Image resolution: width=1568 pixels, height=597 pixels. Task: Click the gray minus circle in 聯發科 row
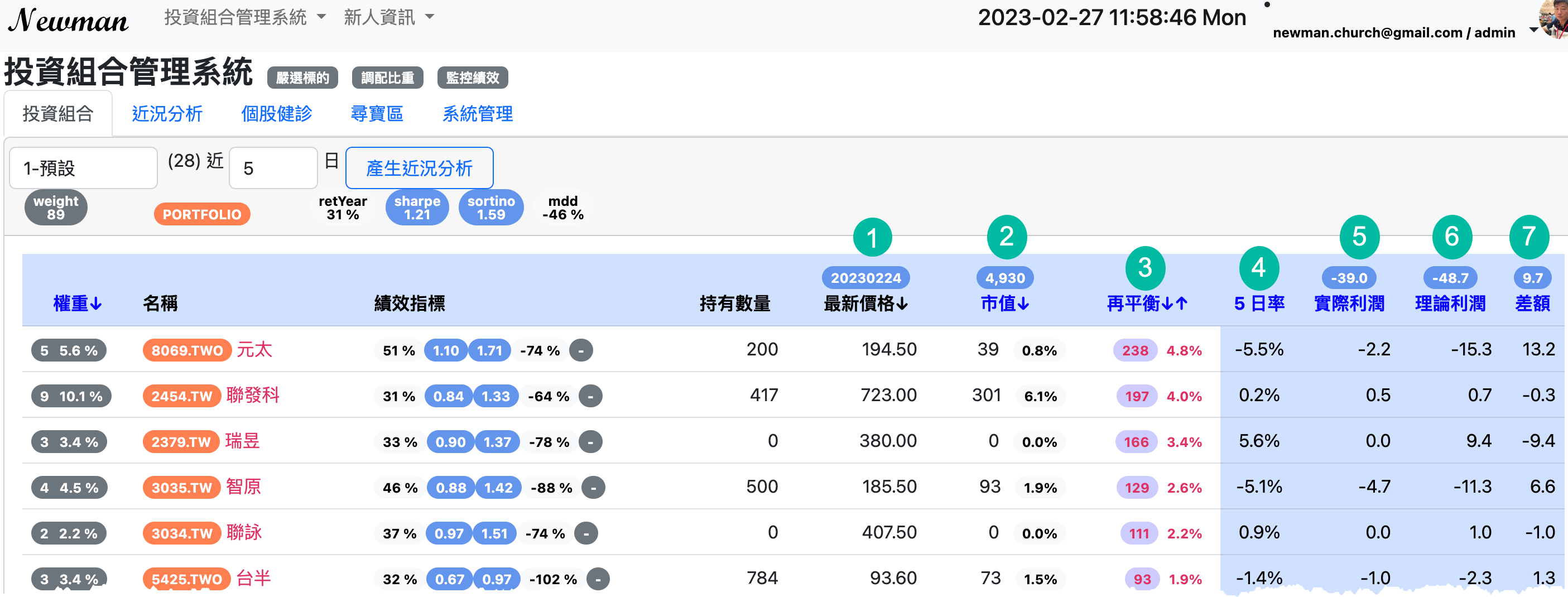click(x=590, y=396)
